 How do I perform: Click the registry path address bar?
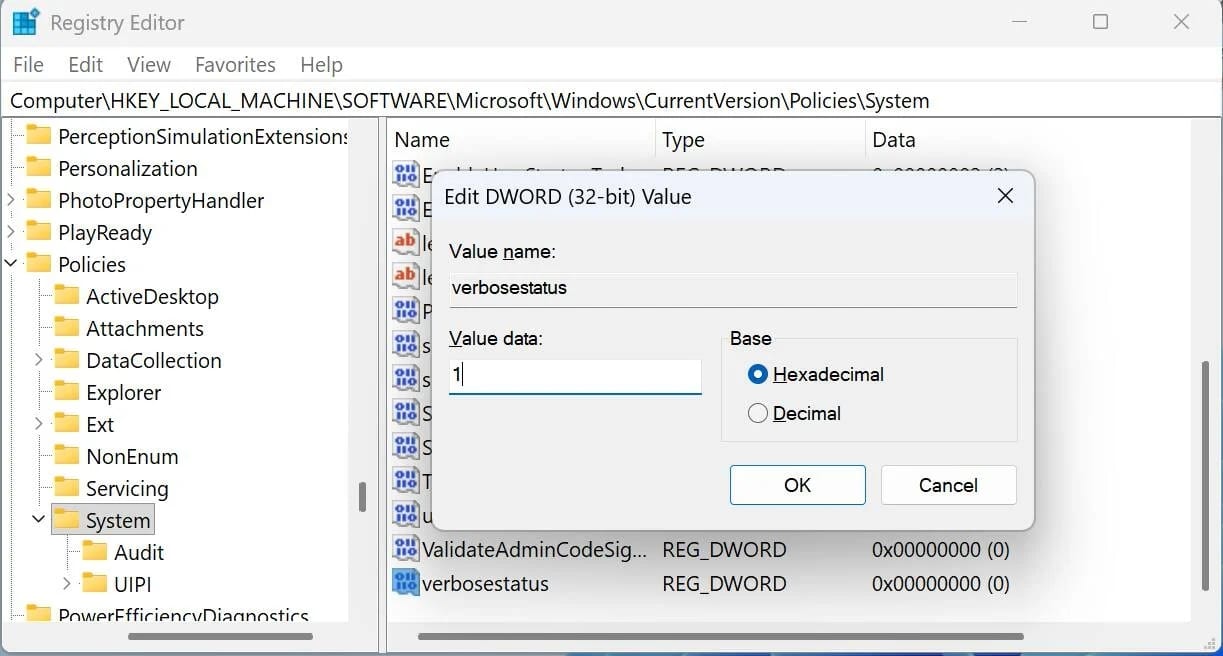point(611,100)
